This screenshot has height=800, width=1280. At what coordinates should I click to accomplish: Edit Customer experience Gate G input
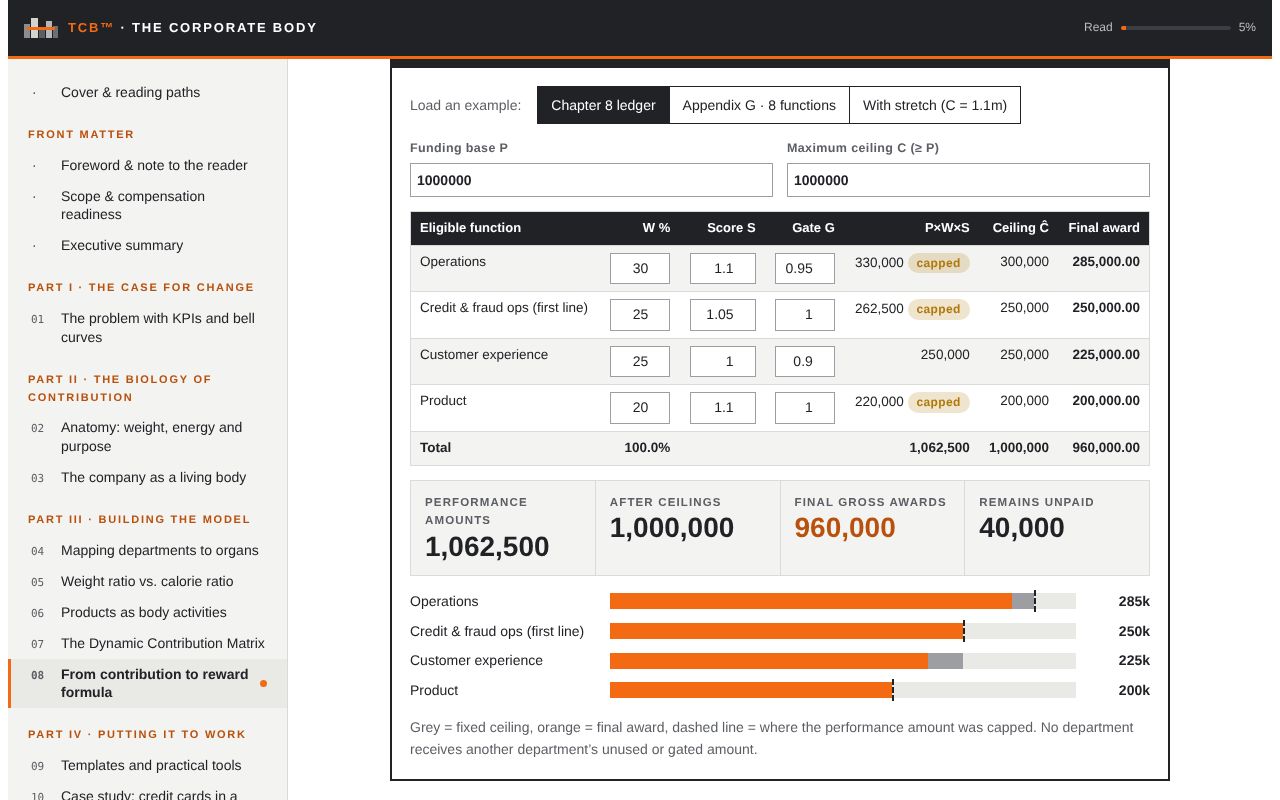tap(805, 361)
